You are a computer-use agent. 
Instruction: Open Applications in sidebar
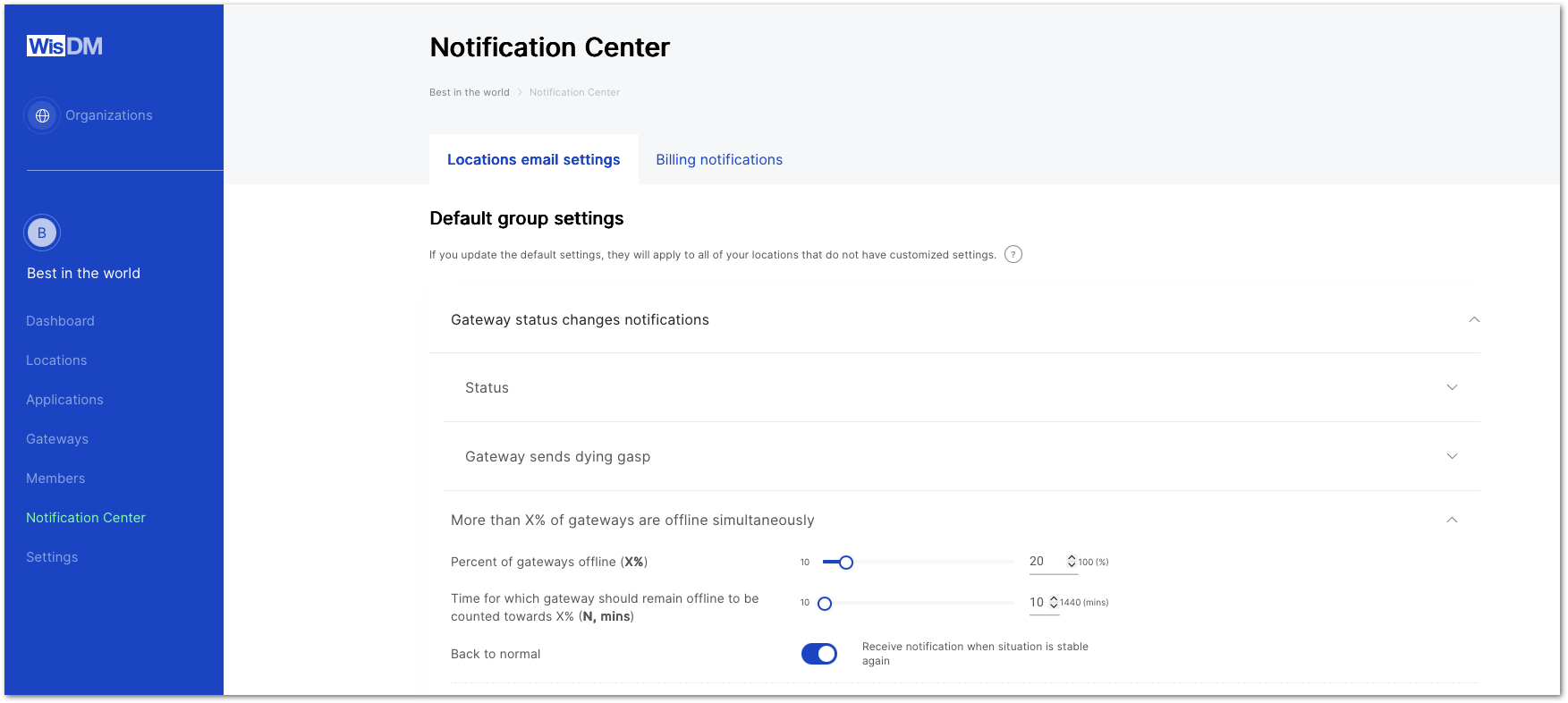64,400
